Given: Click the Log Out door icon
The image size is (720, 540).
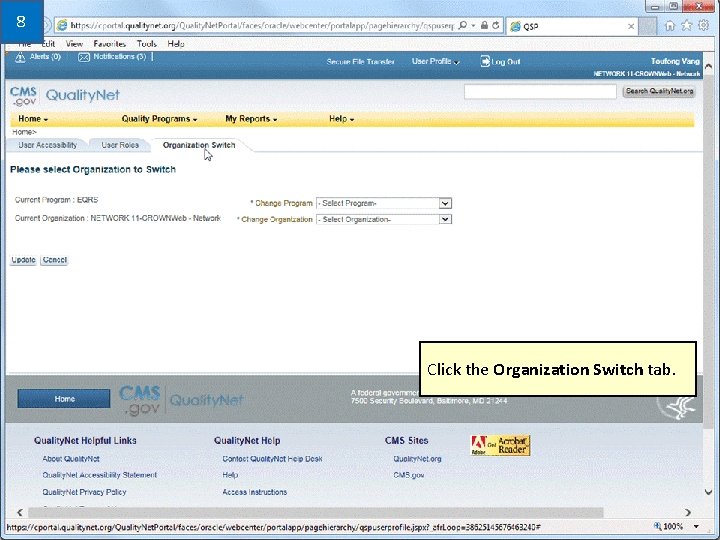Looking at the screenshot, I should 485,61.
